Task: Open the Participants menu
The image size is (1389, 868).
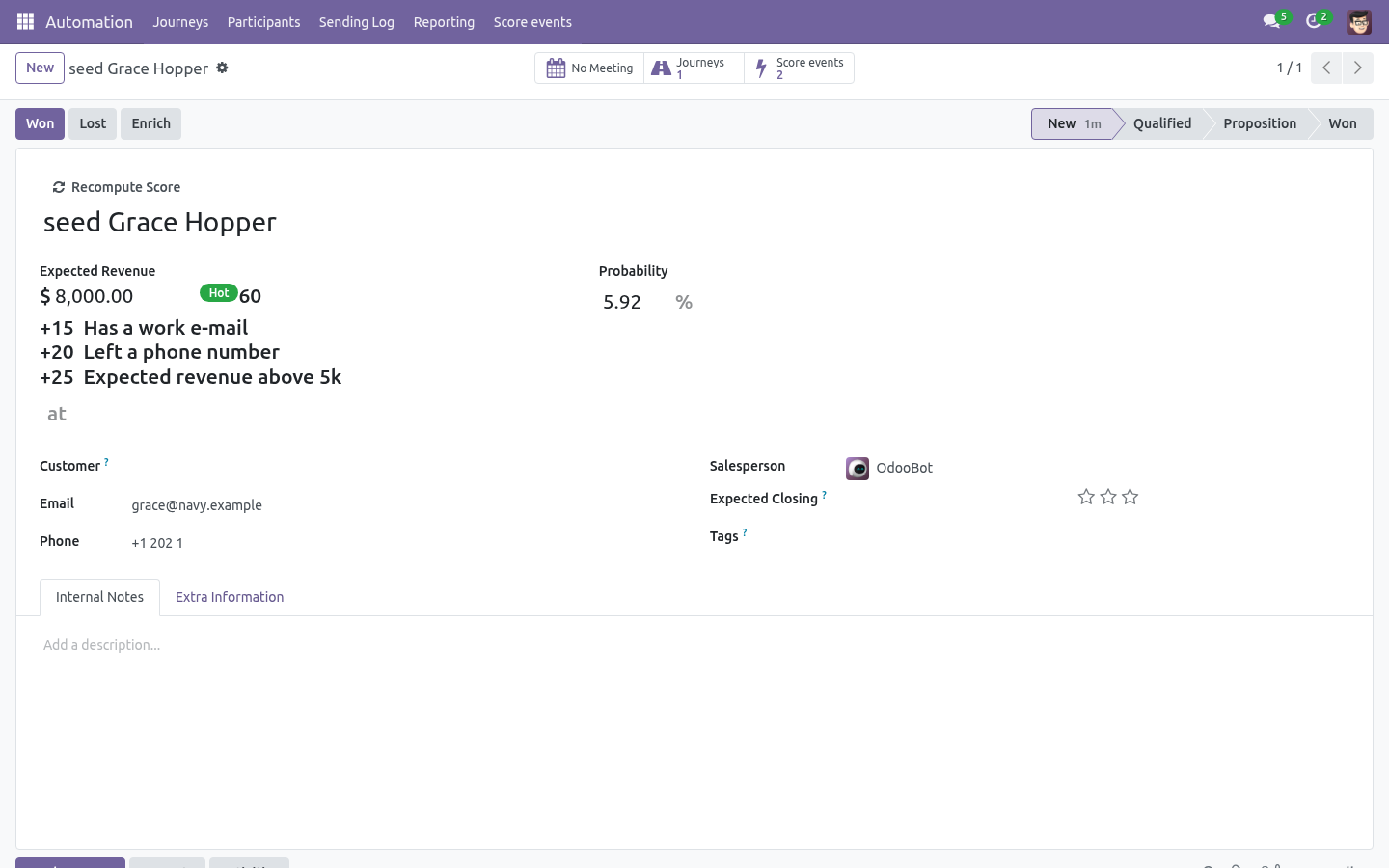Action: point(263,21)
